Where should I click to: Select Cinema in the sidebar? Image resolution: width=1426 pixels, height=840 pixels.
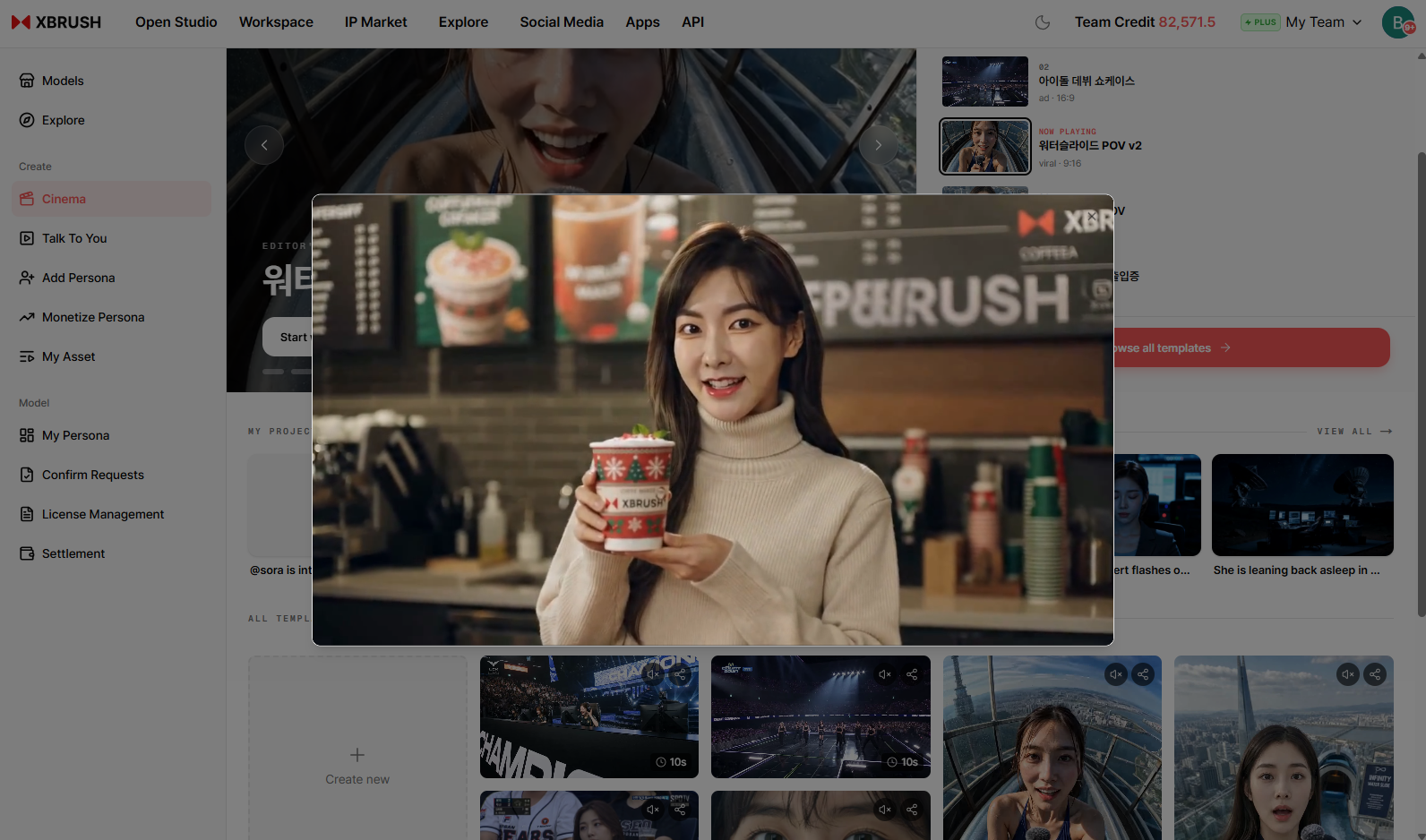[x=112, y=199]
